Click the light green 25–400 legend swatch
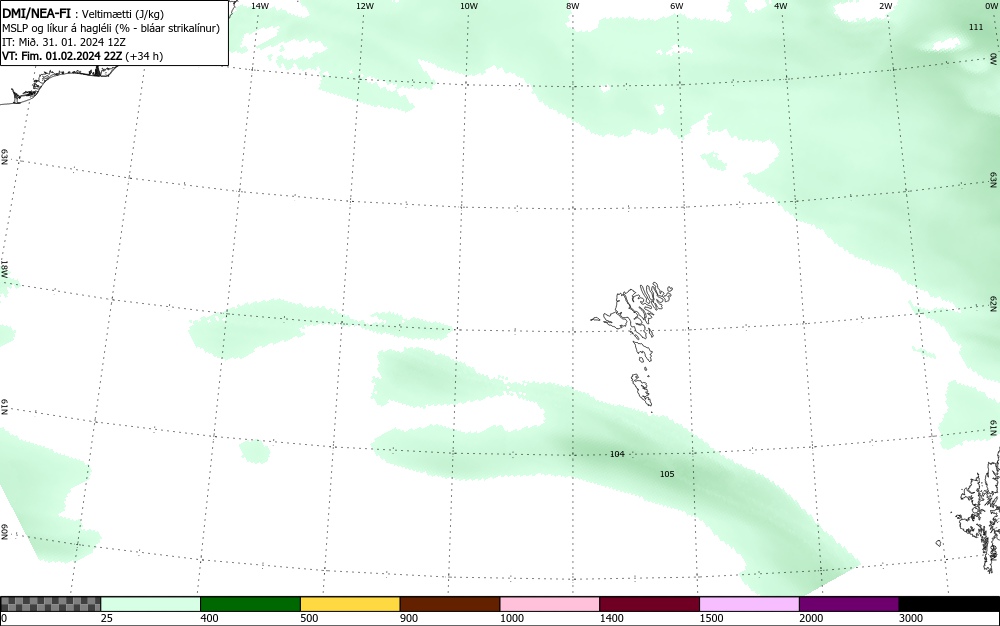 click(x=151, y=604)
